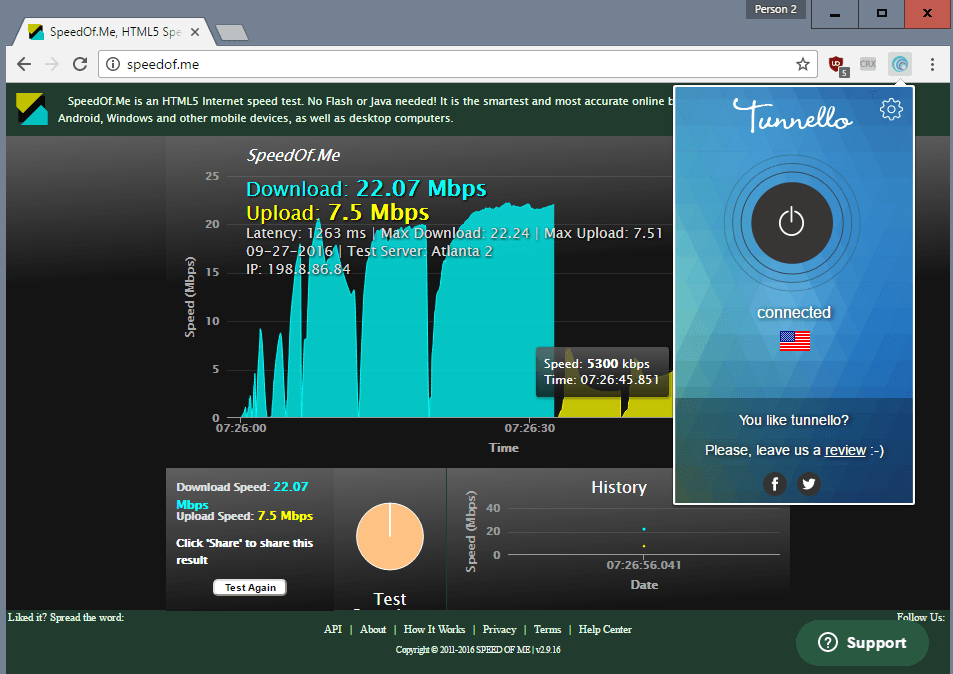Click the Download 22.07 Mbps result text
The image size is (953, 674).
pos(366,188)
